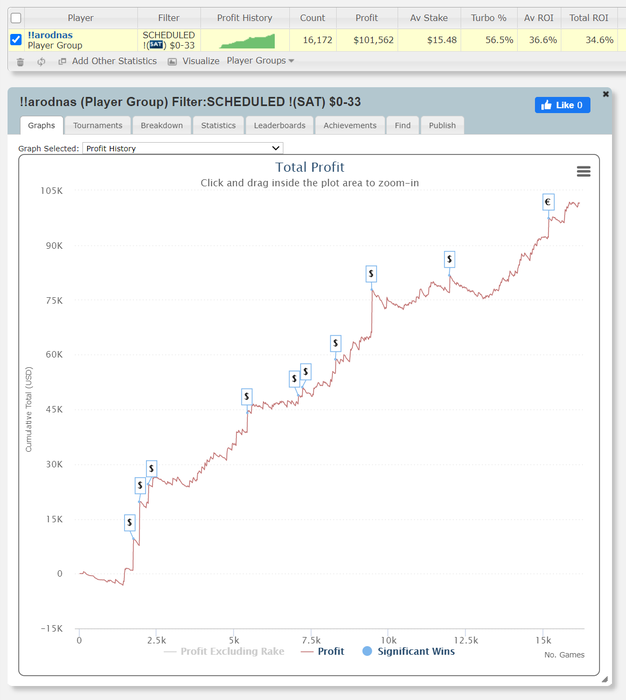Click the 16,172 count cell

tap(313, 40)
